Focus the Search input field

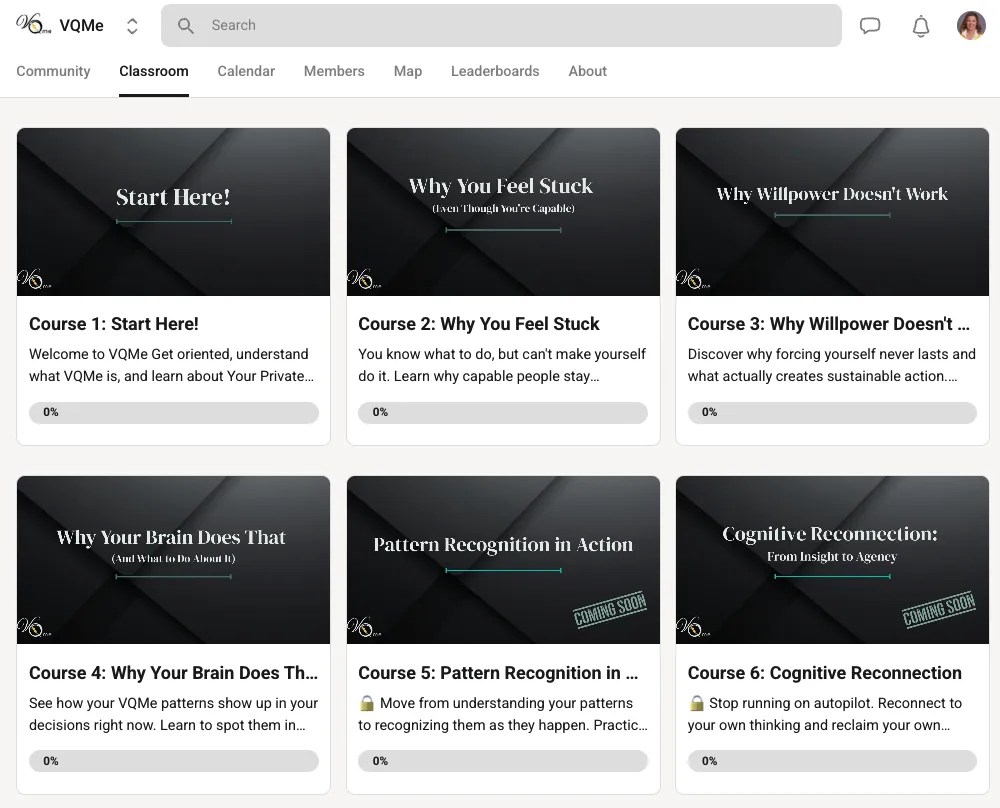(501, 26)
